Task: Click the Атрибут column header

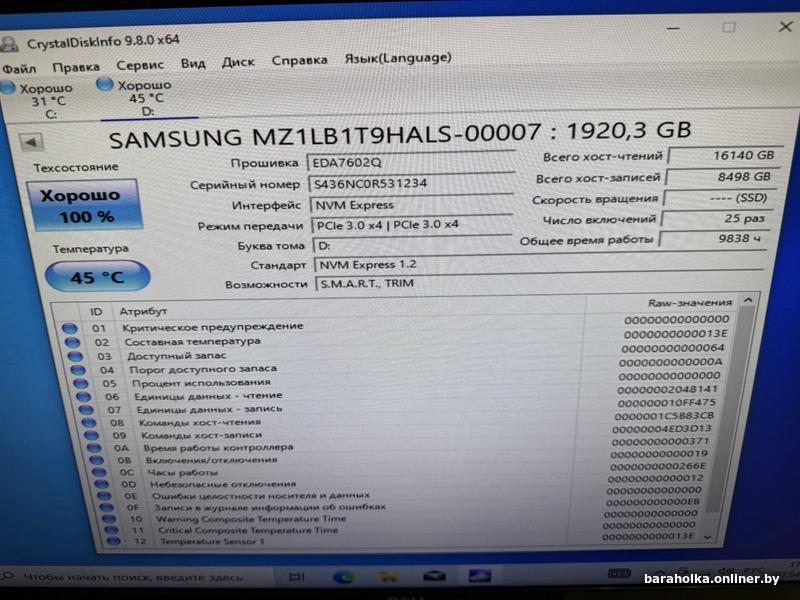Action: 143,311
